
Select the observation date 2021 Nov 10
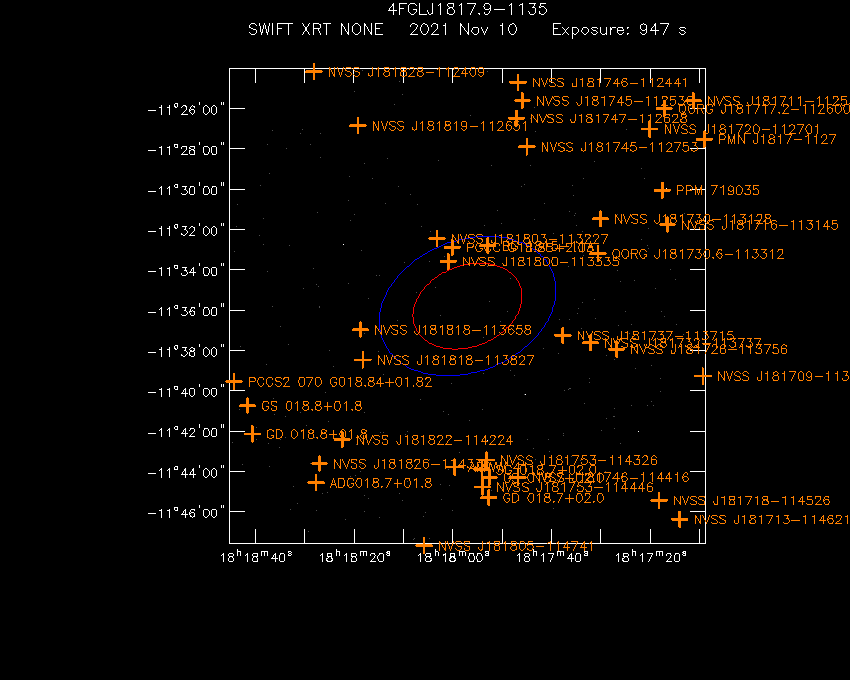(463, 29)
